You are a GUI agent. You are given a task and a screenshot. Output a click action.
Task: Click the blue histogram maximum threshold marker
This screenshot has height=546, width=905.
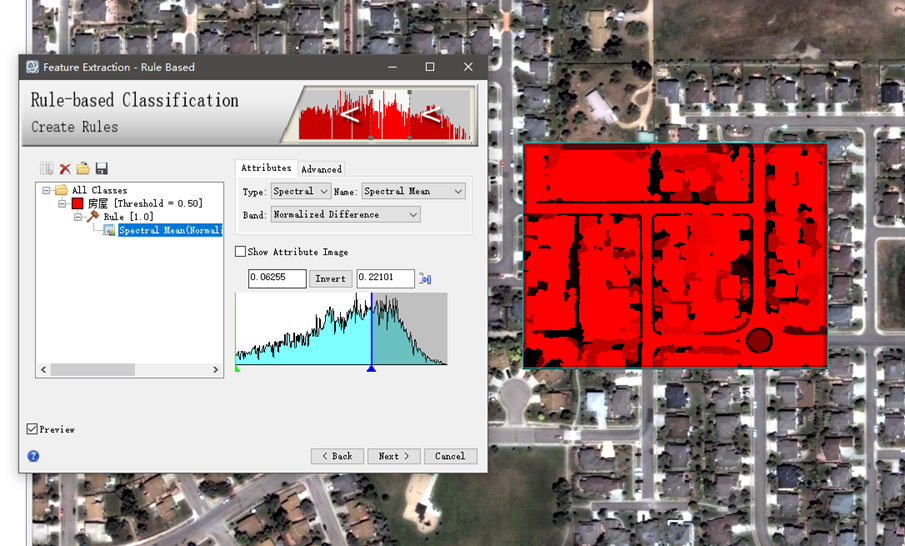372,368
